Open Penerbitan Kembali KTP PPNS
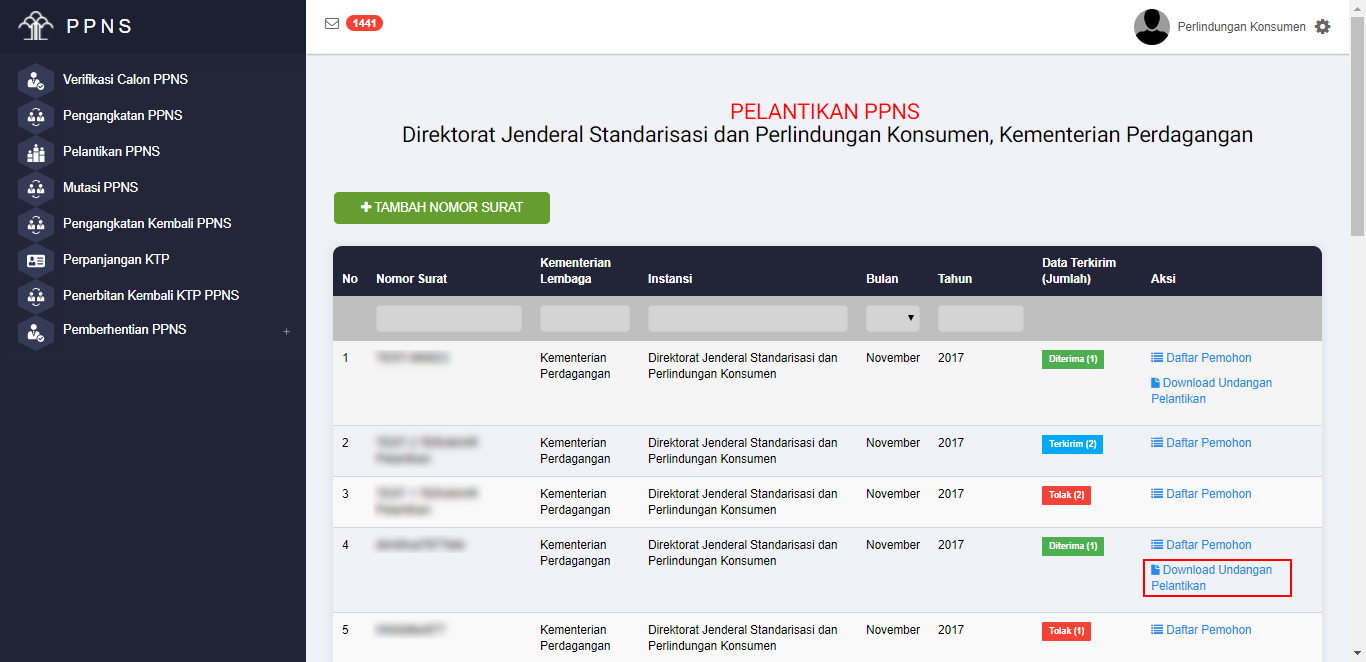Viewport: 1366px width, 662px height. pos(150,296)
